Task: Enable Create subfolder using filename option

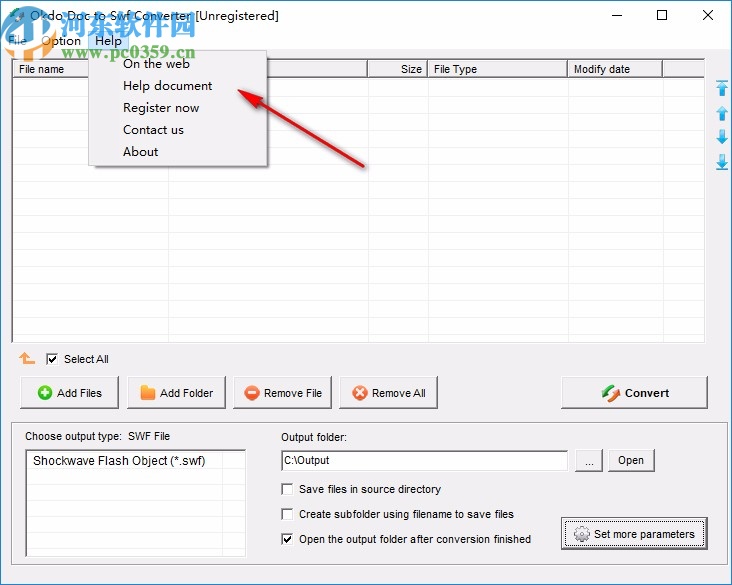Action: (287, 514)
